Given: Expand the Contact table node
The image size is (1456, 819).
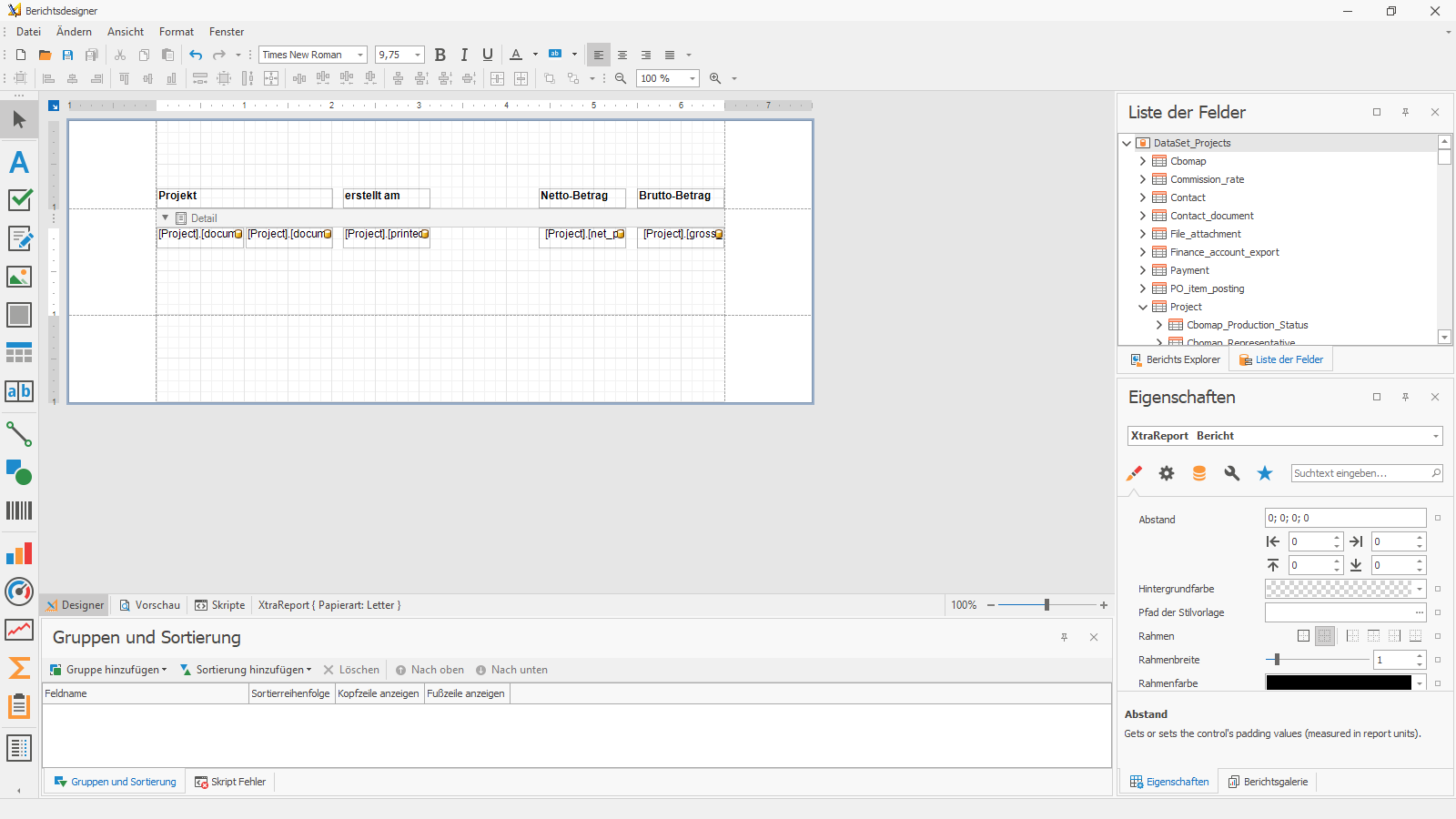Looking at the screenshot, I should 1143,197.
